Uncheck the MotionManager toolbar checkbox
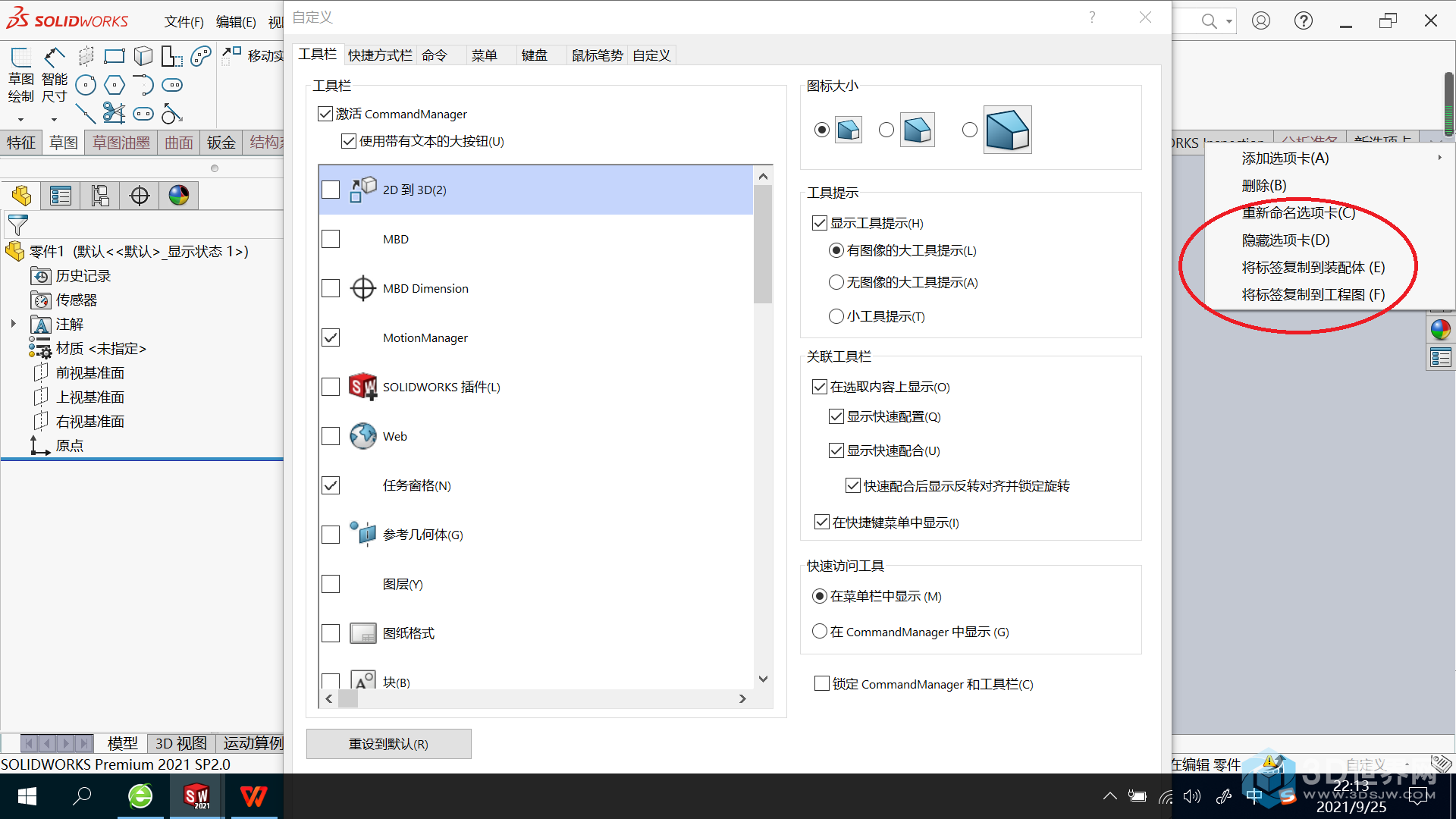Viewport: 1456px width, 819px height. click(x=331, y=337)
